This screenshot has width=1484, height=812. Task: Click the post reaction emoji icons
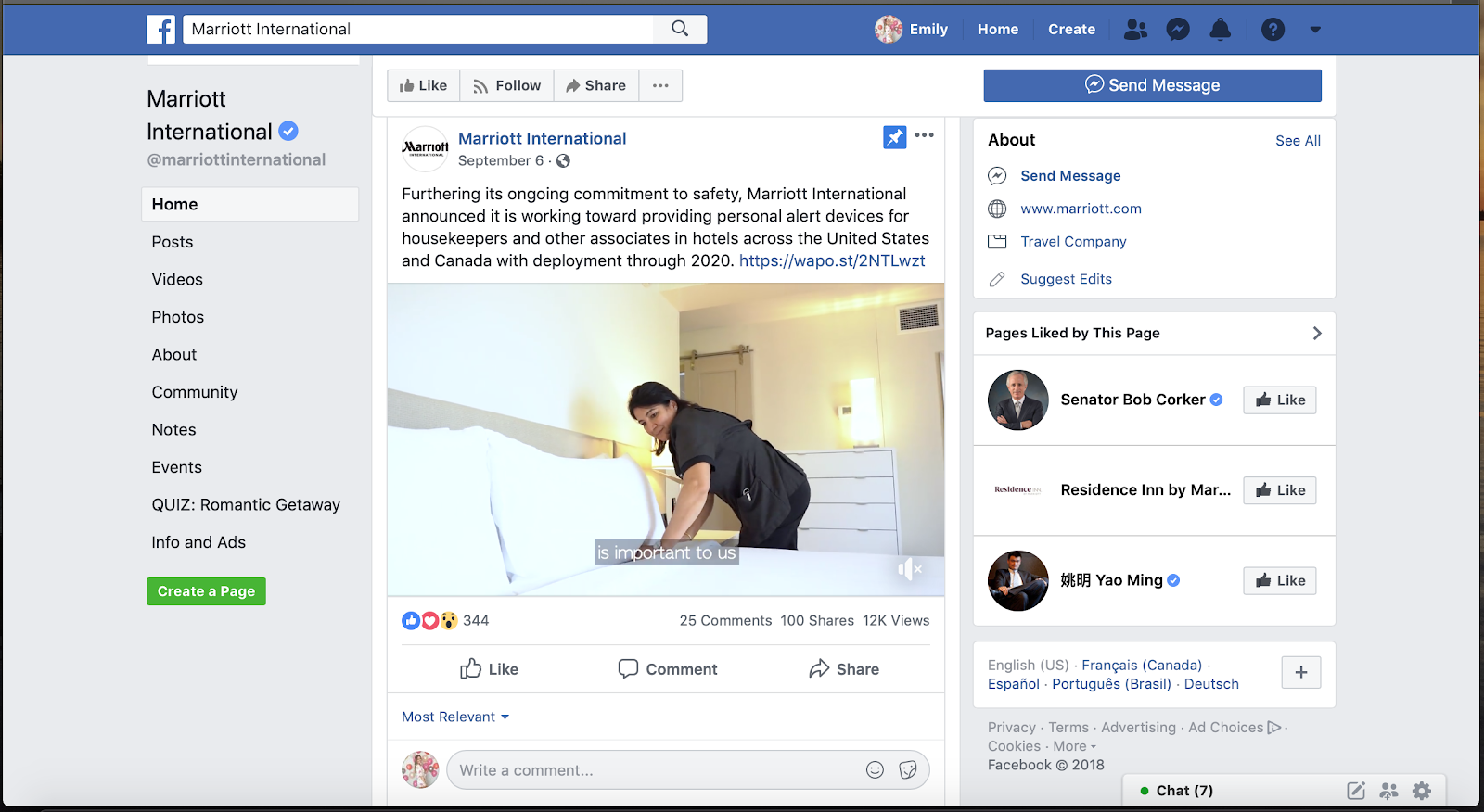(430, 621)
